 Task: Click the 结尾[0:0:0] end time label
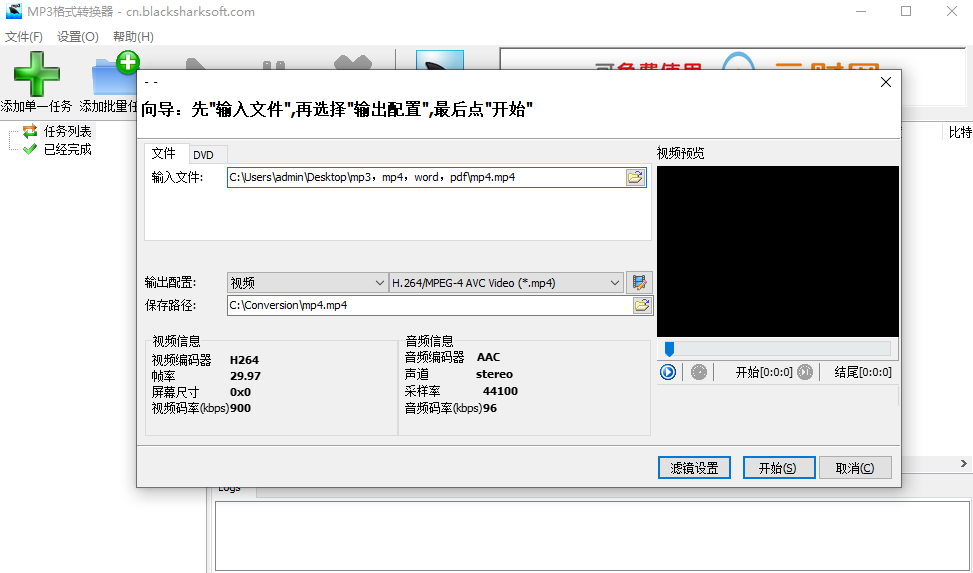(x=863, y=372)
